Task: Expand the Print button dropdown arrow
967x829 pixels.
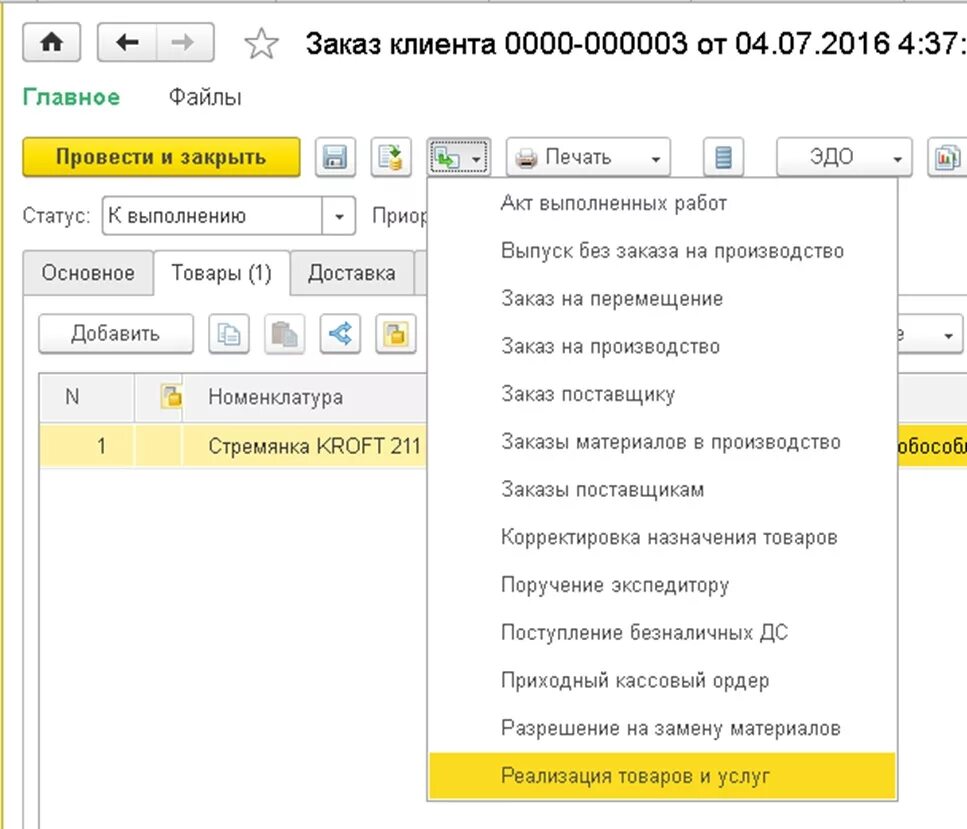Action: 657,157
